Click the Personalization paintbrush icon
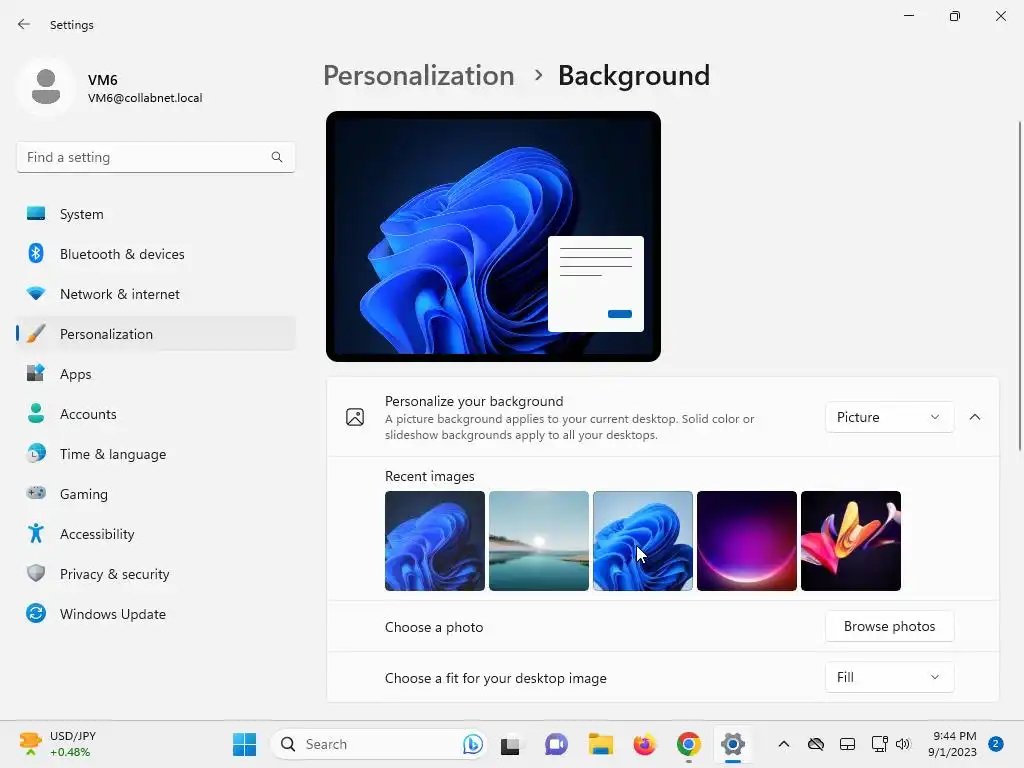The height and width of the screenshot is (768, 1024). pyautogui.click(x=36, y=334)
